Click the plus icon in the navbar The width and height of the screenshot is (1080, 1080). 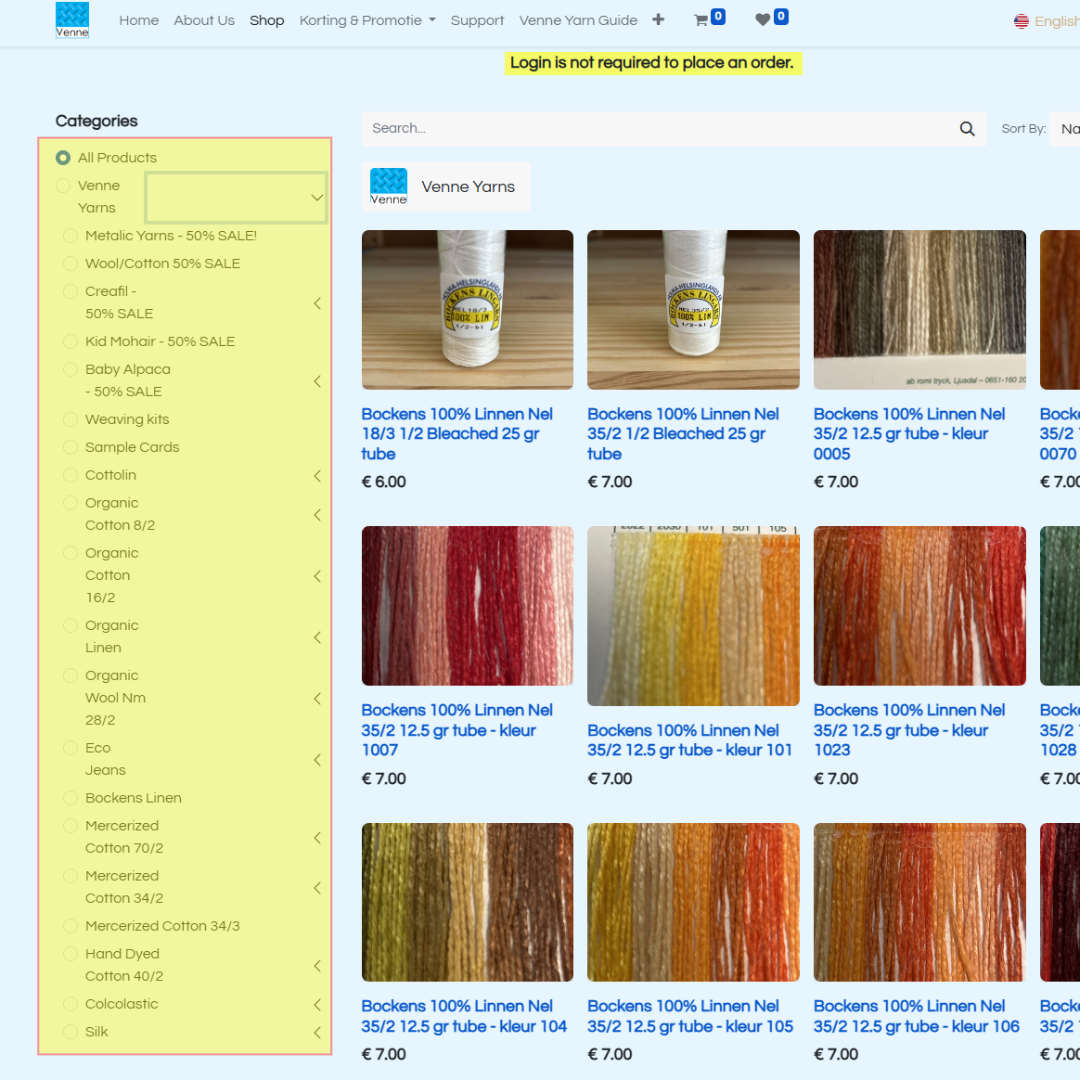click(x=658, y=20)
